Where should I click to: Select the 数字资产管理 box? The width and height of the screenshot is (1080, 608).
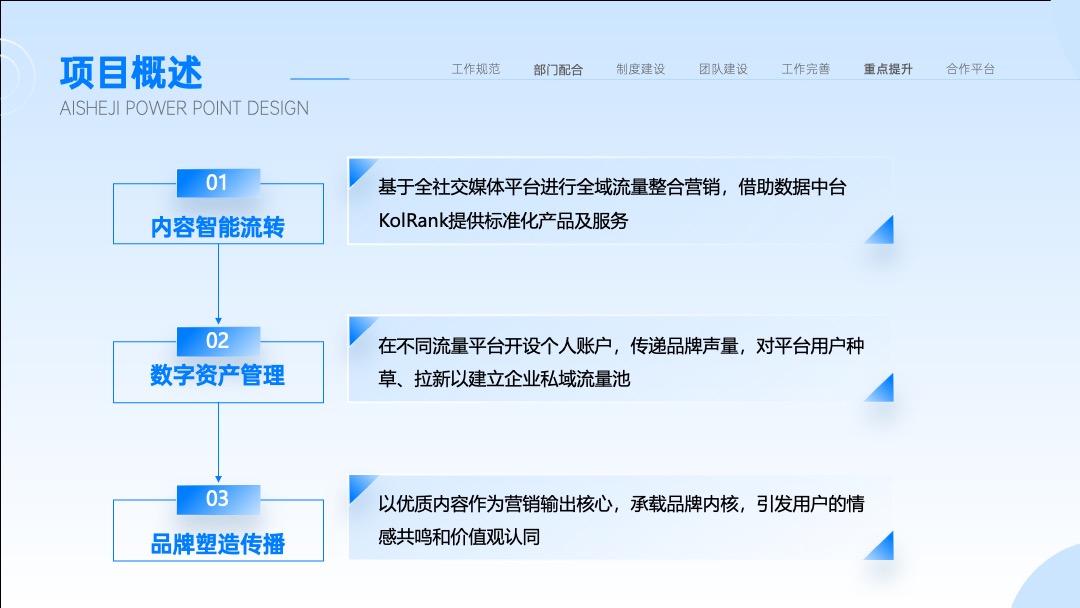click(218, 372)
